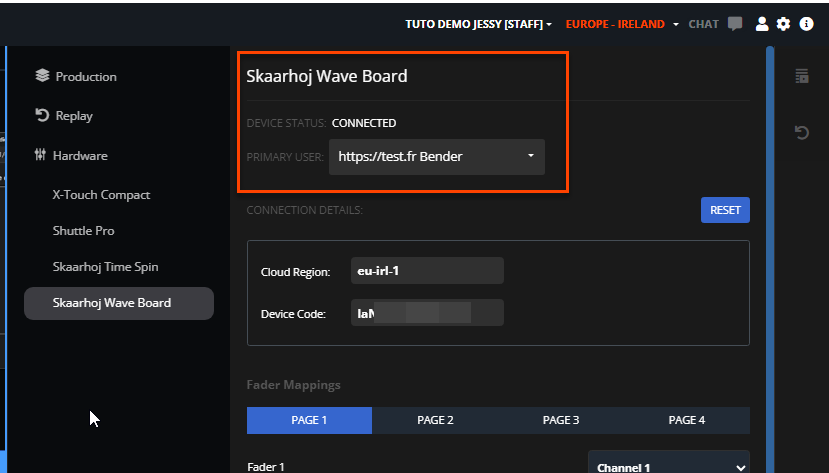Click the blue vertical scrollbar
The image size is (829, 473).
coord(769,250)
